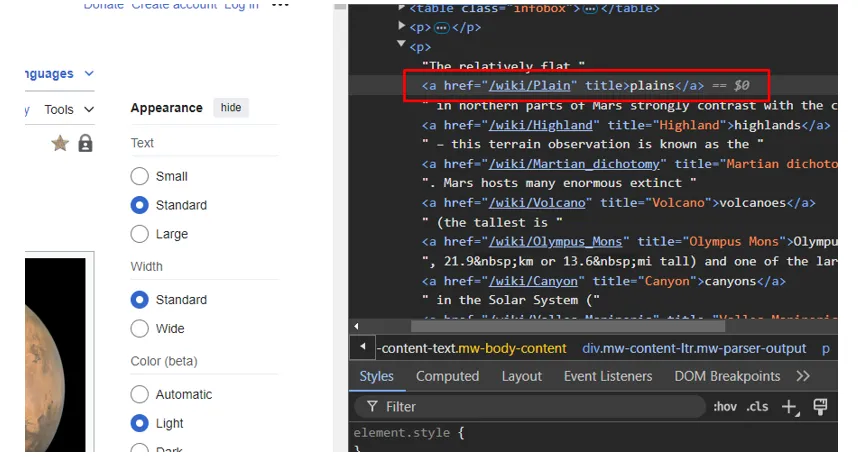This screenshot has width=858, height=457.
Task: Toggle :hov element state button
Action: tap(725, 407)
